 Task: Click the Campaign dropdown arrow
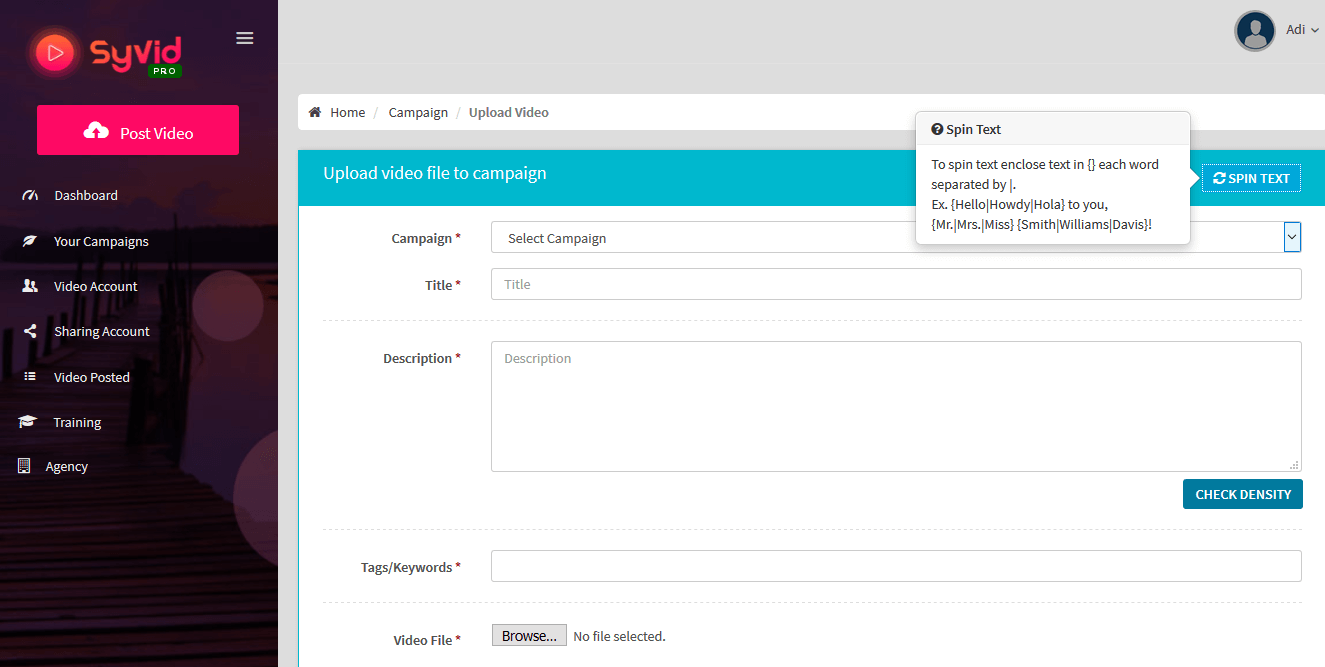click(1292, 237)
